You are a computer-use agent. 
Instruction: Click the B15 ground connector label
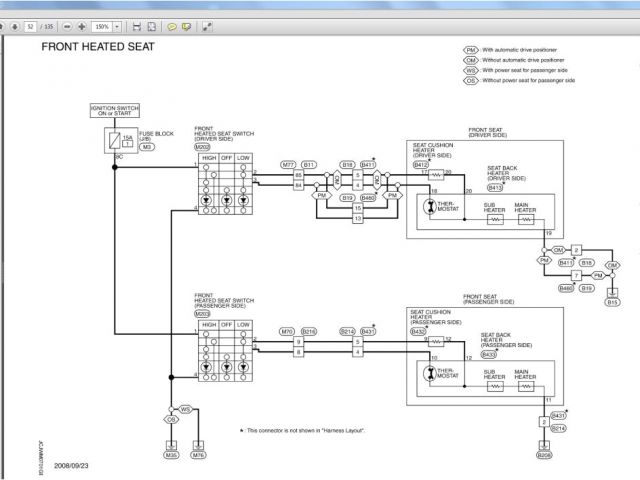pyautogui.click(x=613, y=300)
